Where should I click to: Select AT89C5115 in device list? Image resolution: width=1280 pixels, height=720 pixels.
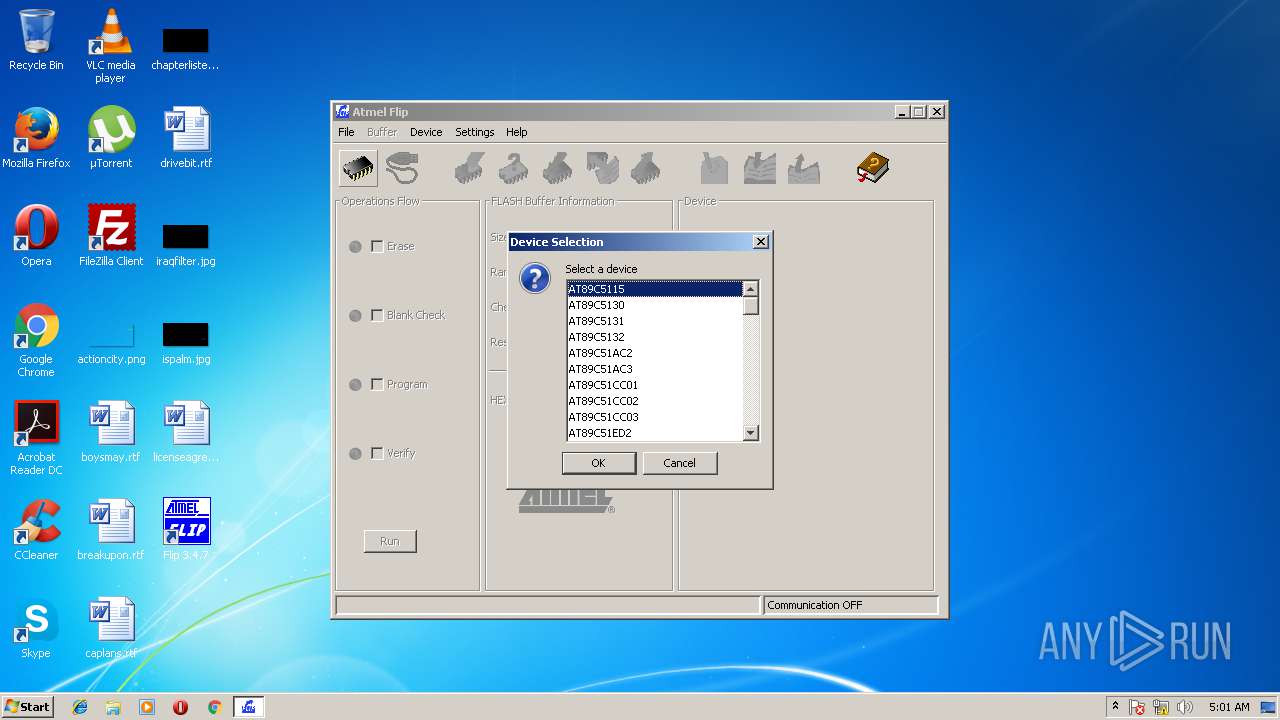coord(655,289)
